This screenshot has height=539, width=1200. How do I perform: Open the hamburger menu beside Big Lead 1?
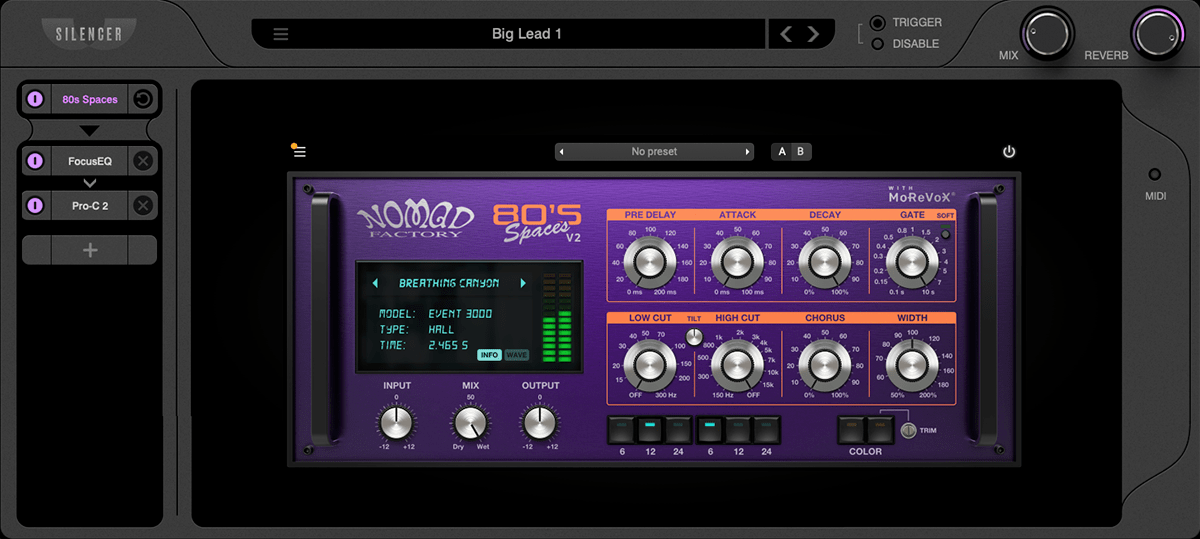tap(281, 34)
